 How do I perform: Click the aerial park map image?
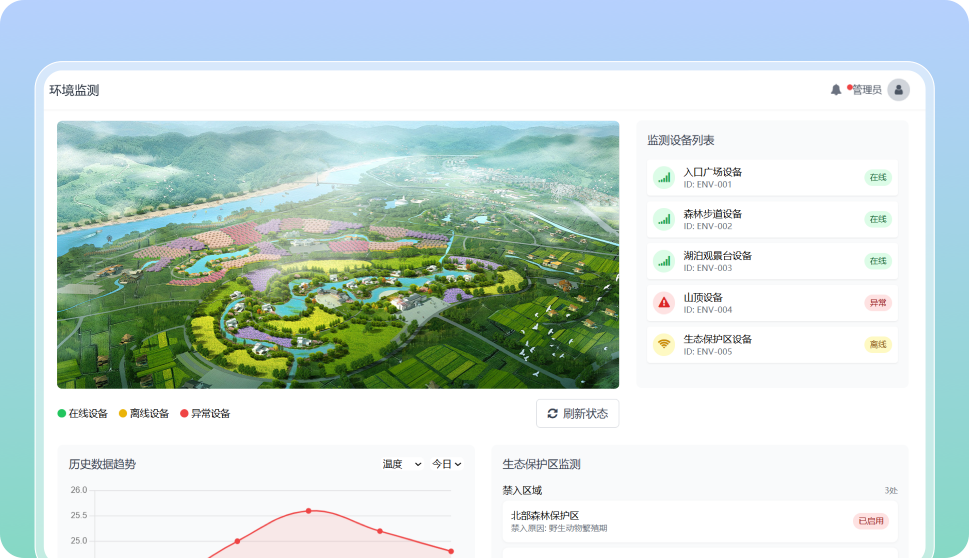[x=338, y=255]
